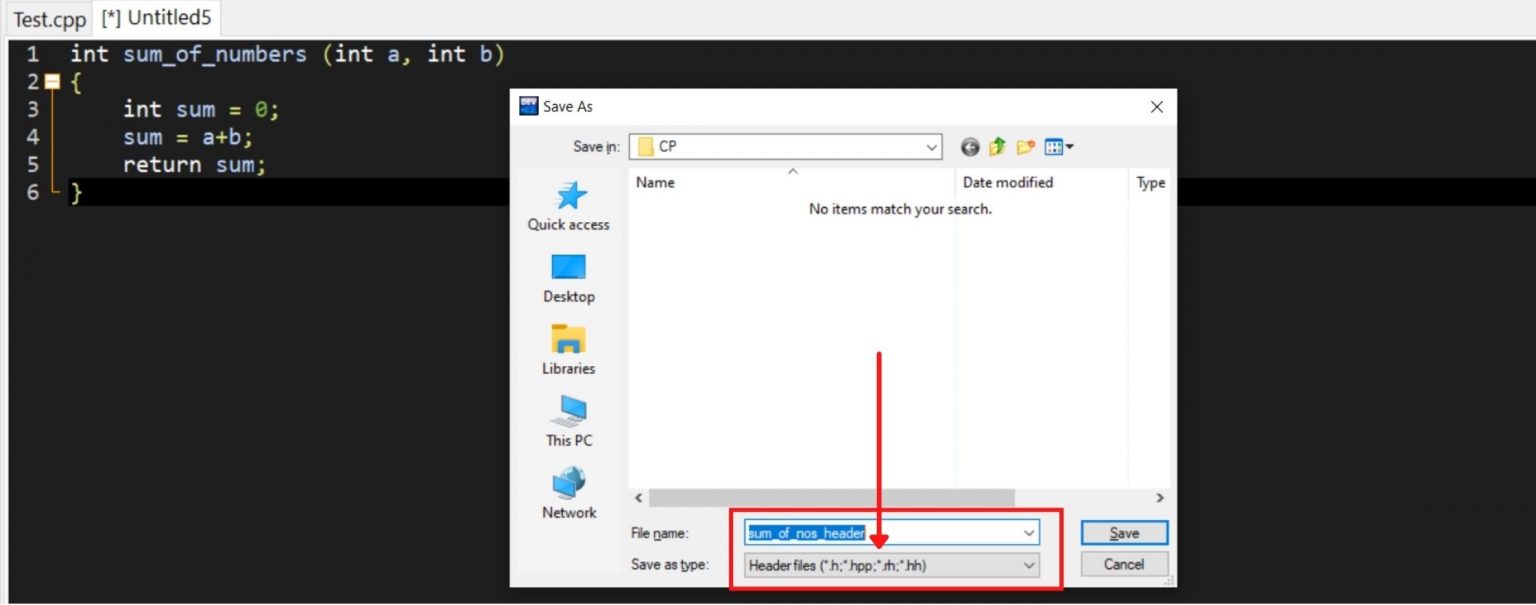This screenshot has height=605, width=1536.
Task: Open Network location in sidebar
Action: [x=569, y=494]
